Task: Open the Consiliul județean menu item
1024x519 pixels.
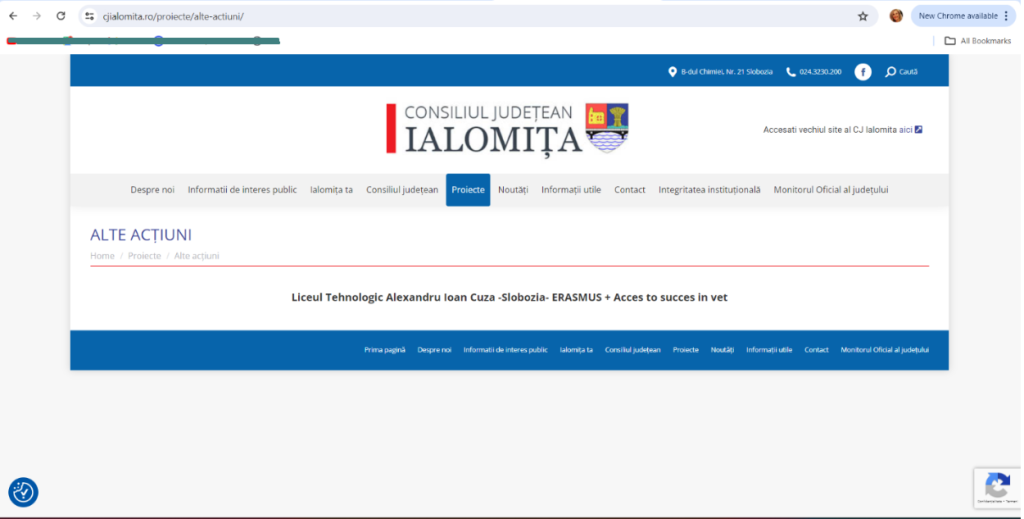Action: click(x=402, y=190)
